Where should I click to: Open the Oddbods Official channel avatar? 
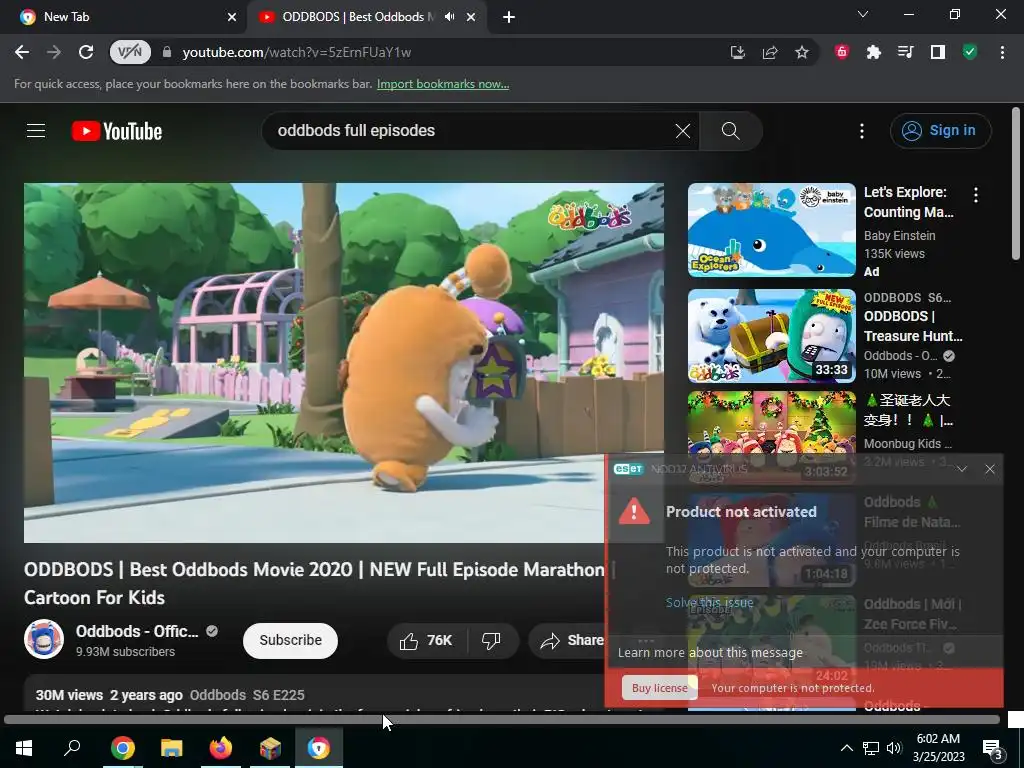[44, 639]
